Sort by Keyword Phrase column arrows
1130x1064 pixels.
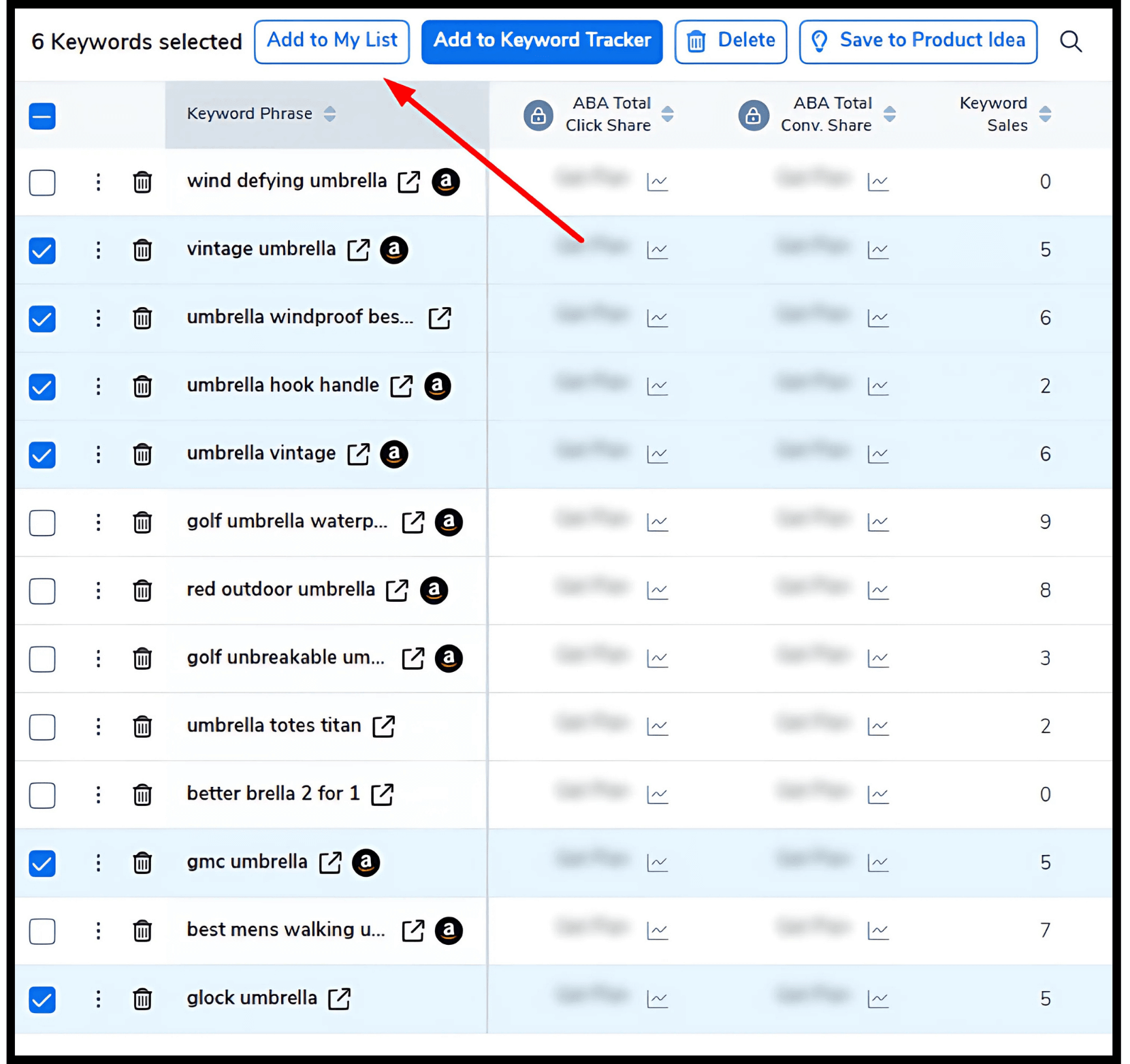click(x=330, y=114)
